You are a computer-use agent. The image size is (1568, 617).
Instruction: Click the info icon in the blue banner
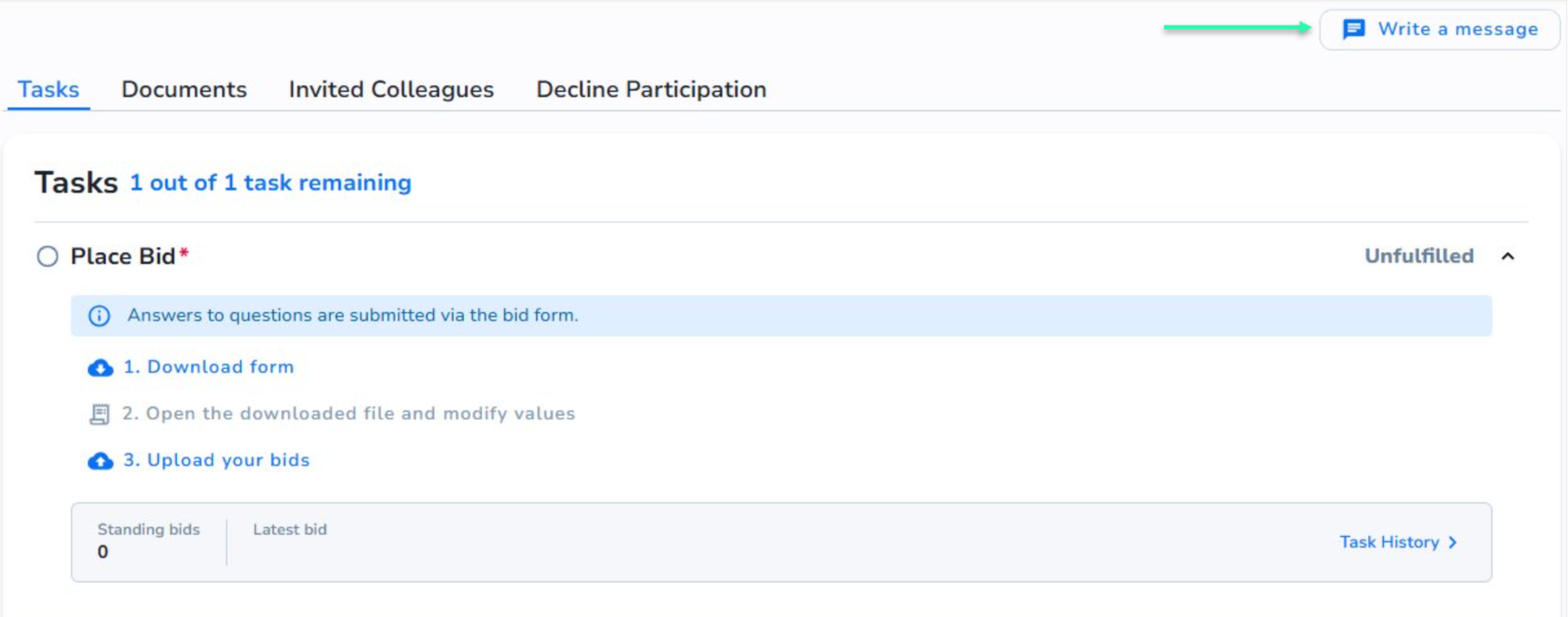tap(100, 315)
